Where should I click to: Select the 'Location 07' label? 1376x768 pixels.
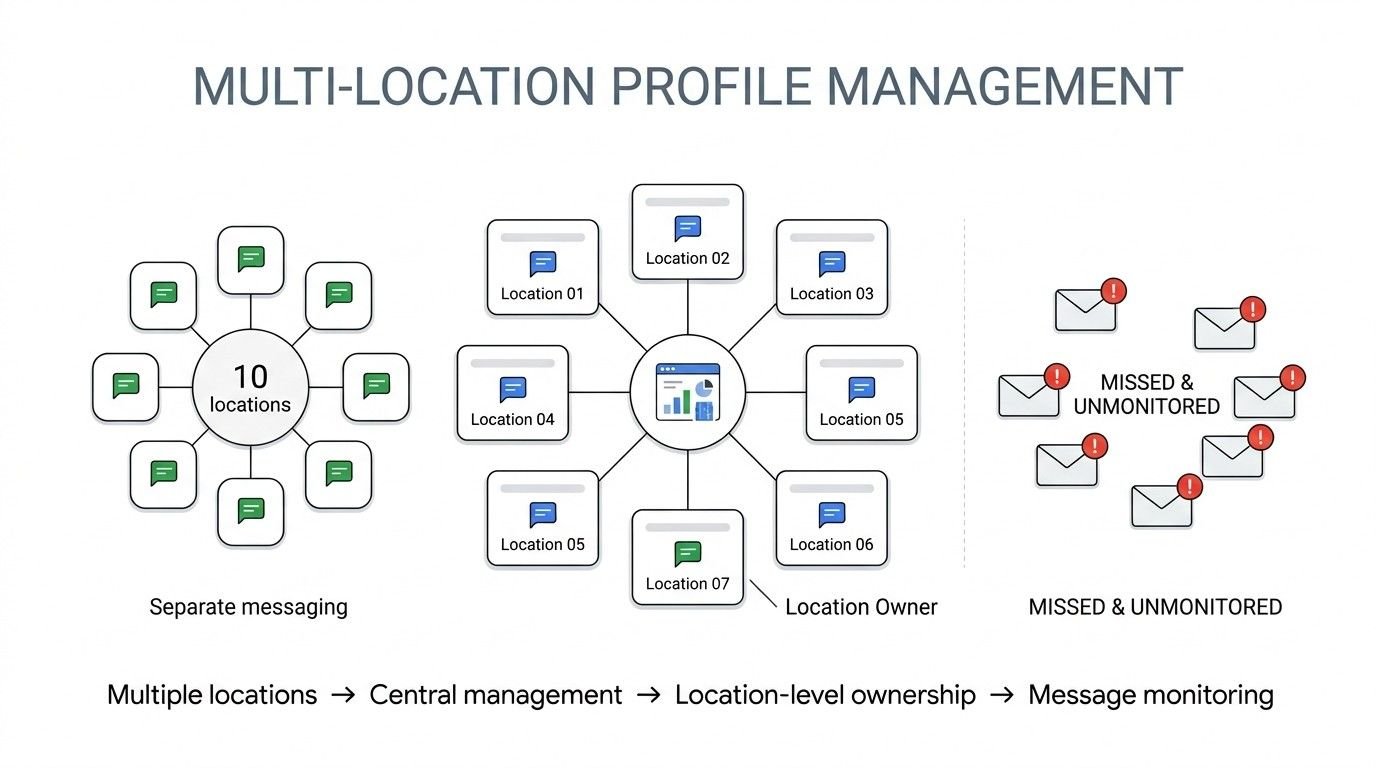click(x=688, y=584)
